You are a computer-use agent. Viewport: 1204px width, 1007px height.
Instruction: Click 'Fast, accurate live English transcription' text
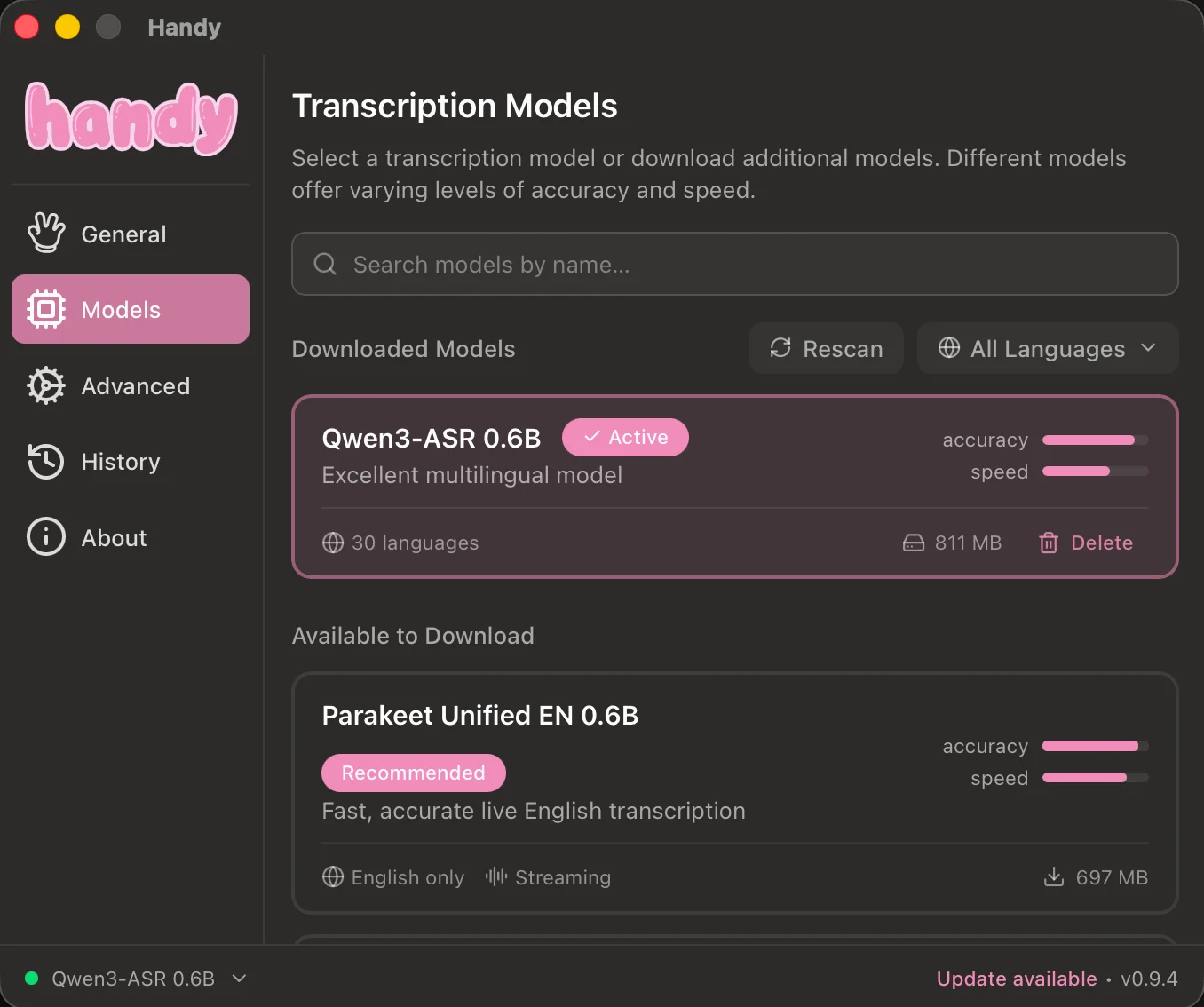pyautogui.click(x=534, y=811)
